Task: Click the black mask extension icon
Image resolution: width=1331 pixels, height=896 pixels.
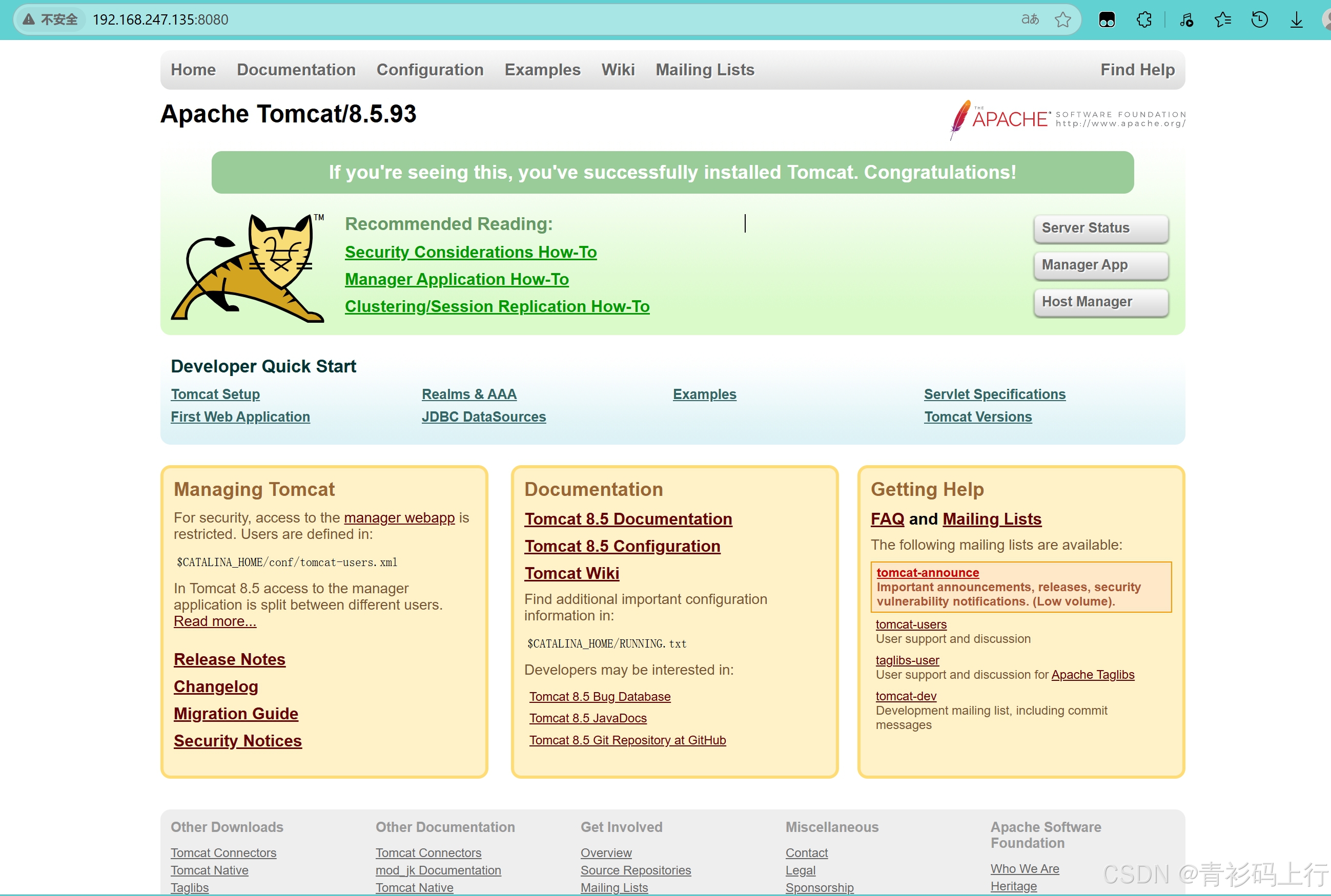Action: pyautogui.click(x=1107, y=19)
